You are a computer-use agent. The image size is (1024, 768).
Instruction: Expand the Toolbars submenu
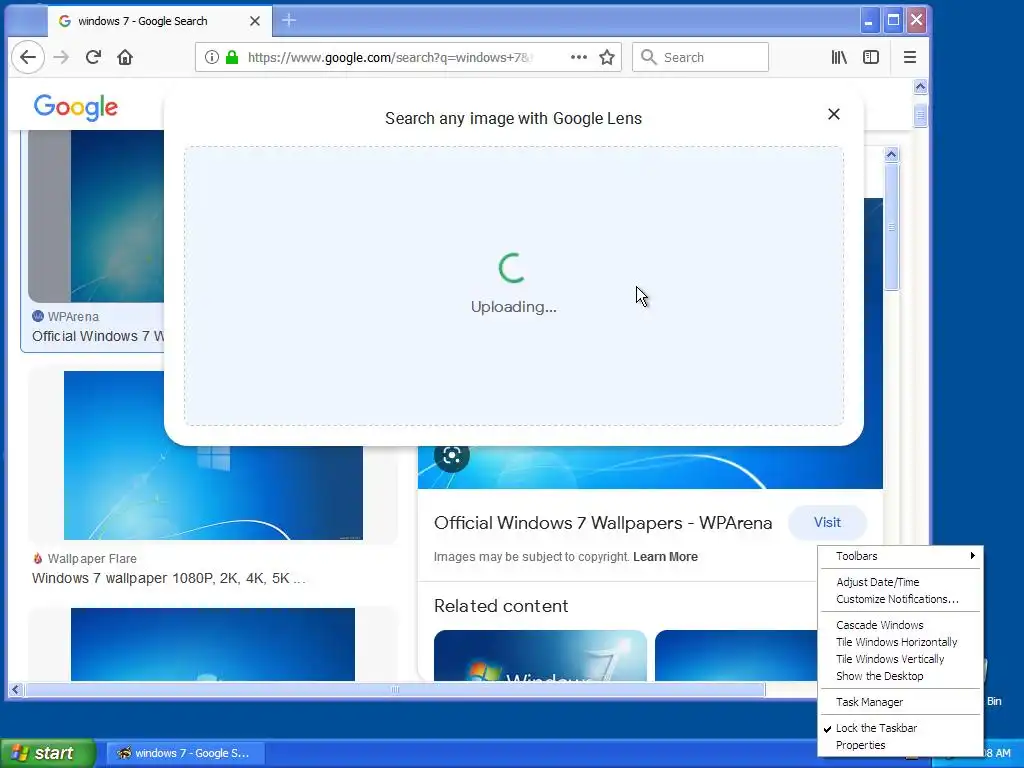[x=900, y=556]
